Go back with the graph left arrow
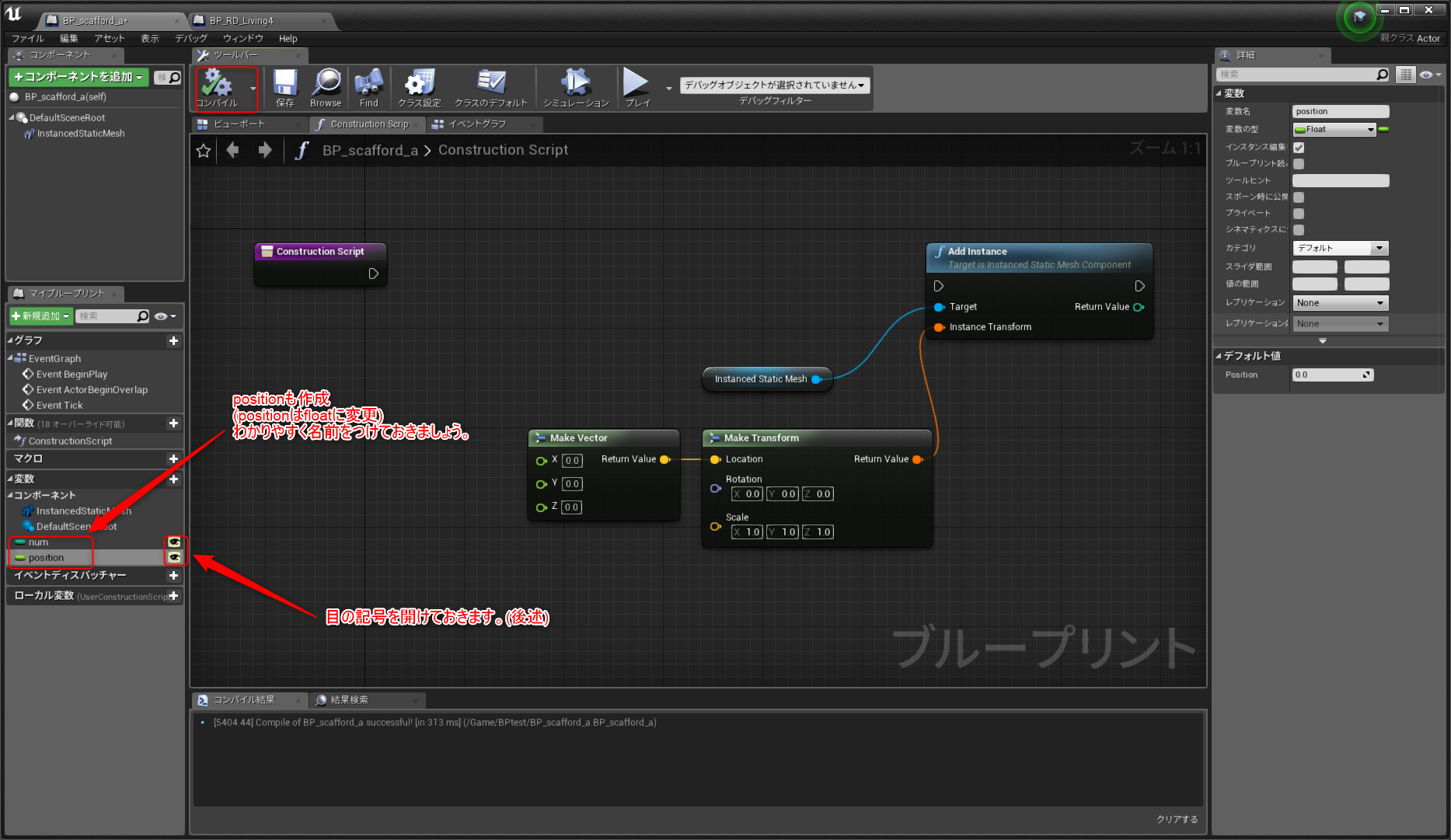The width and height of the screenshot is (1451, 840). (232, 150)
